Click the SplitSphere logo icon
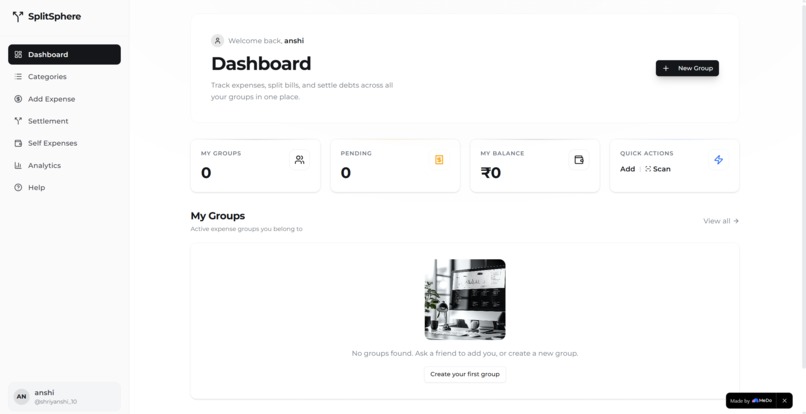806x414 pixels. pyautogui.click(x=18, y=17)
